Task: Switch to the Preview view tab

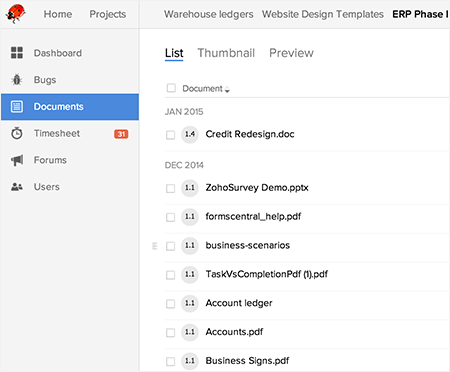Action: tap(291, 53)
